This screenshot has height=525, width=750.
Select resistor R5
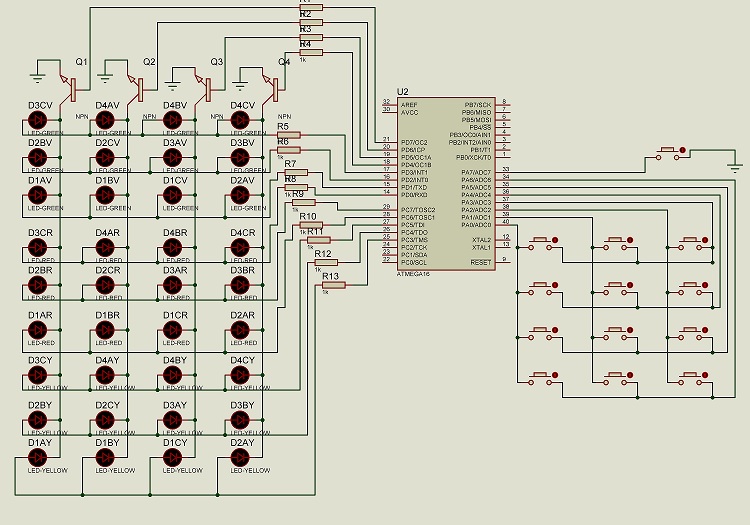289,135
